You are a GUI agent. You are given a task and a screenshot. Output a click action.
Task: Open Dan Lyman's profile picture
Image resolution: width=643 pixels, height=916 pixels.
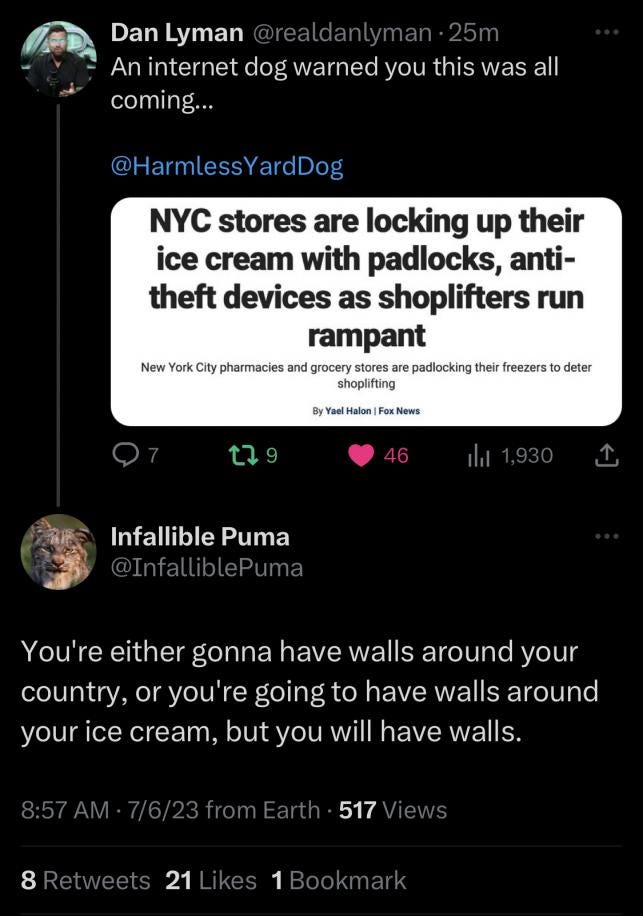[x=58, y=59]
